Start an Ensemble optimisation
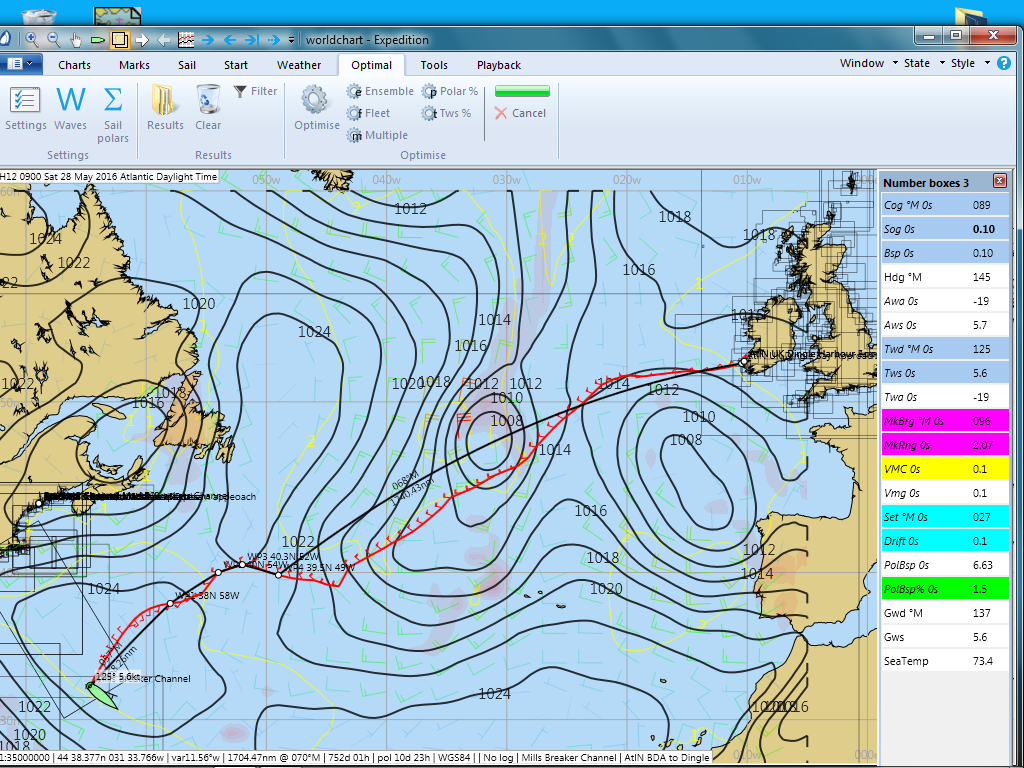1024x768 pixels. pos(380,90)
